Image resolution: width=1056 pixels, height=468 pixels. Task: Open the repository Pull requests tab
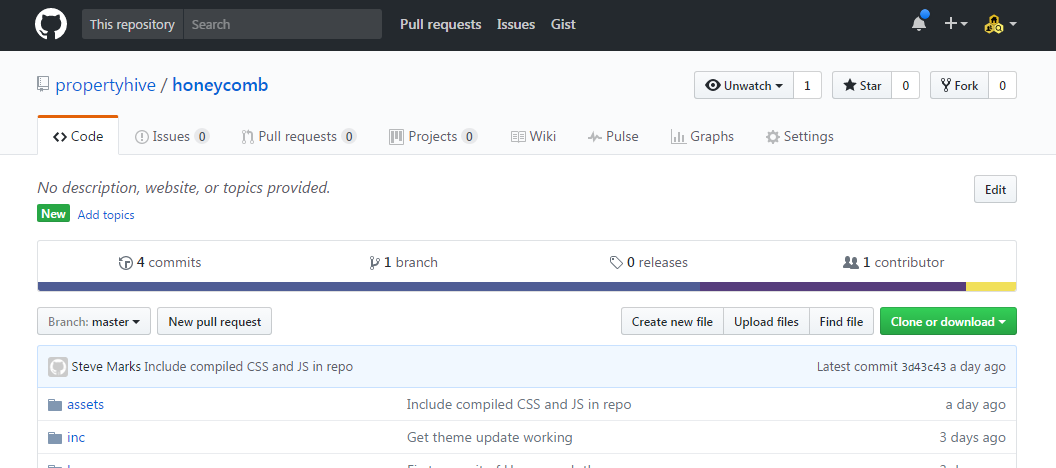[298, 137]
